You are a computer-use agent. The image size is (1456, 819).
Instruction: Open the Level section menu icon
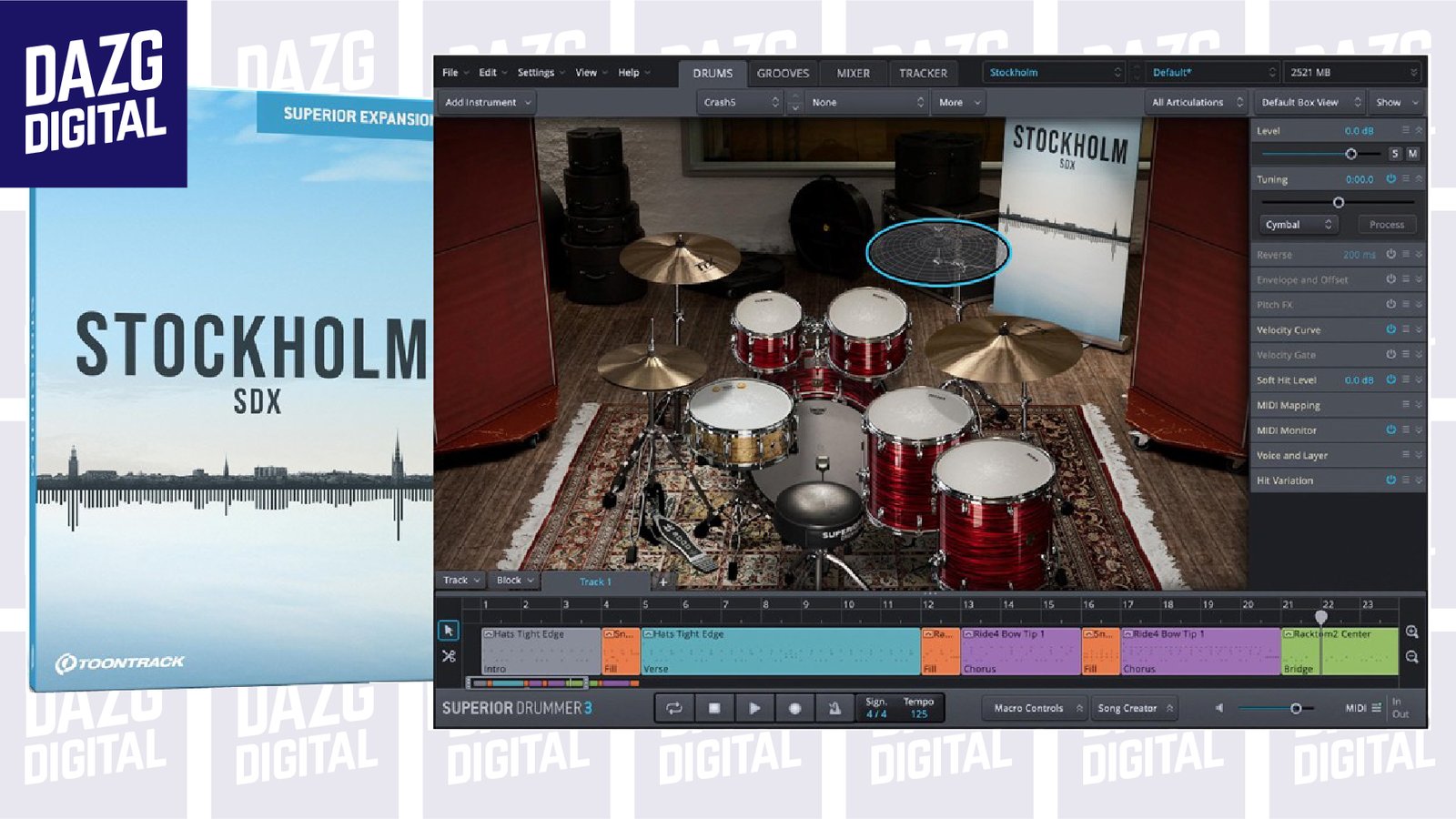point(1405,130)
